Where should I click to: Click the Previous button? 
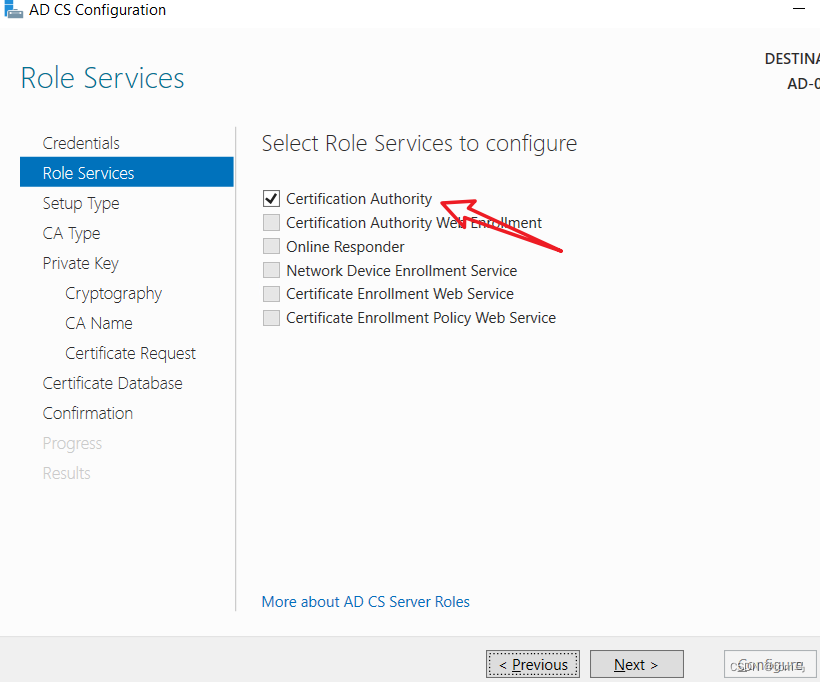(x=532, y=664)
